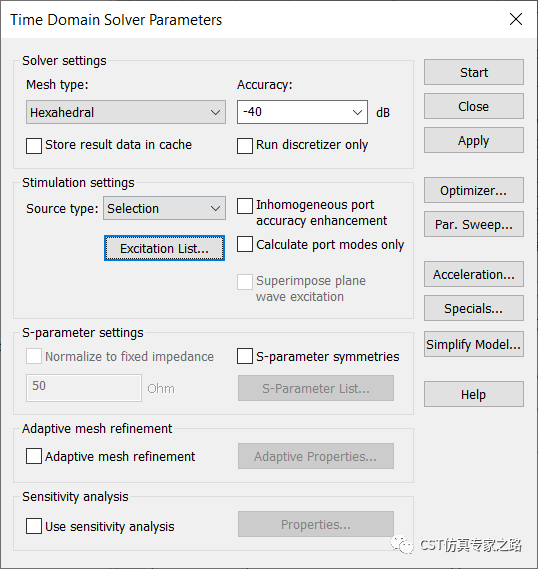This screenshot has width=538, height=569.
Task: Turn on Adaptive mesh refinement
Action: pyautogui.click(x=34, y=456)
